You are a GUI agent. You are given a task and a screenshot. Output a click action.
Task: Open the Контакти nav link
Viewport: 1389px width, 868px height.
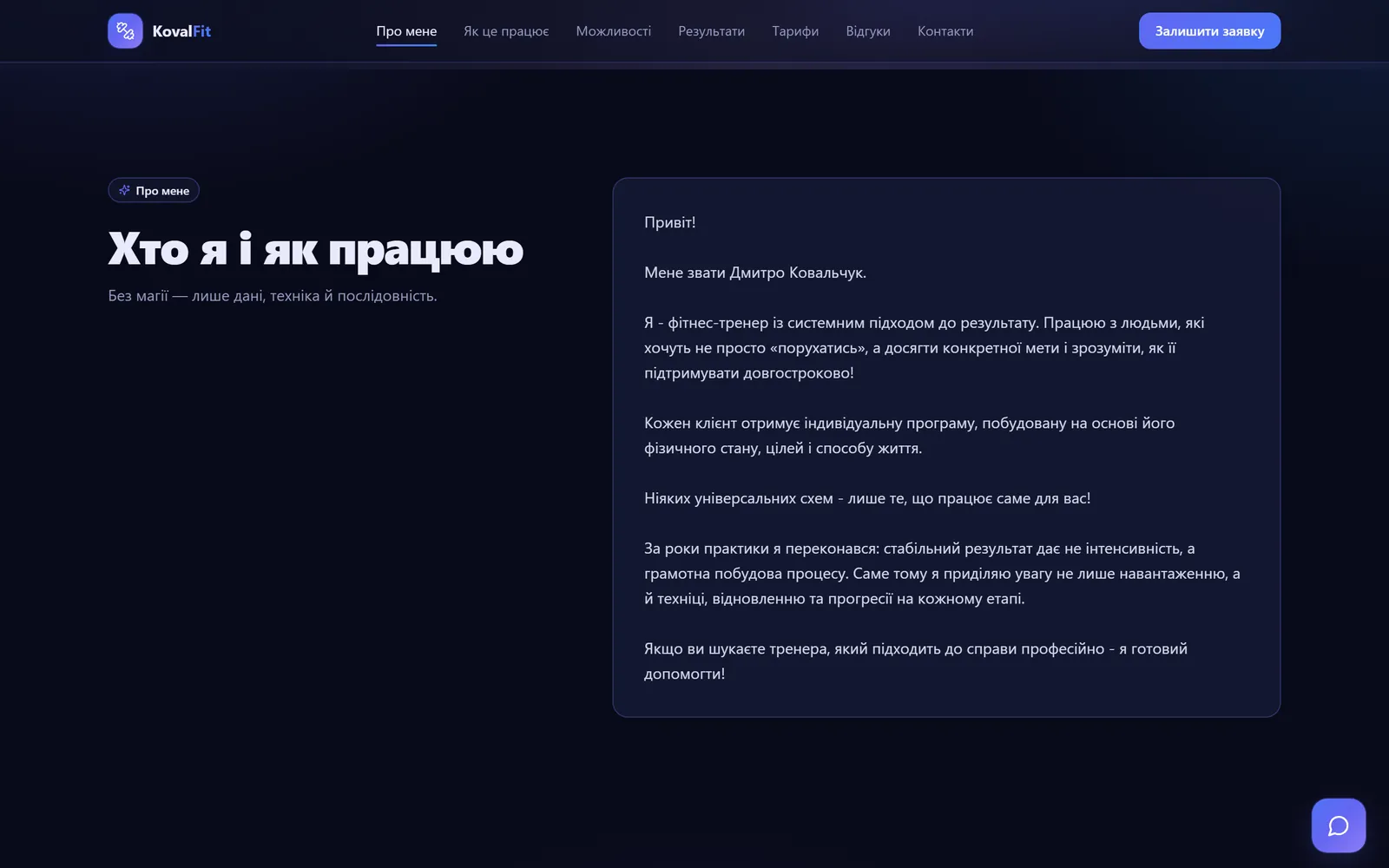pyautogui.click(x=945, y=31)
